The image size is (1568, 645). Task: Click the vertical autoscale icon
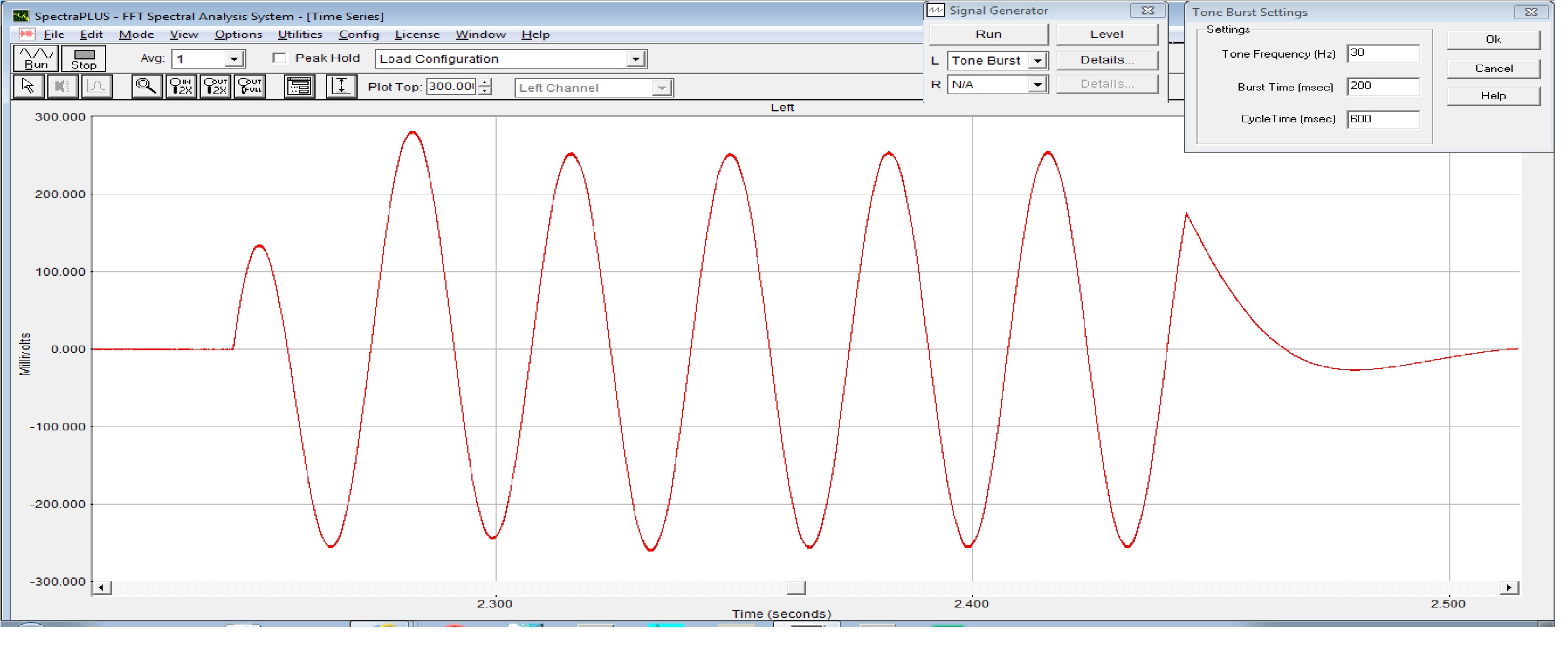[x=342, y=87]
